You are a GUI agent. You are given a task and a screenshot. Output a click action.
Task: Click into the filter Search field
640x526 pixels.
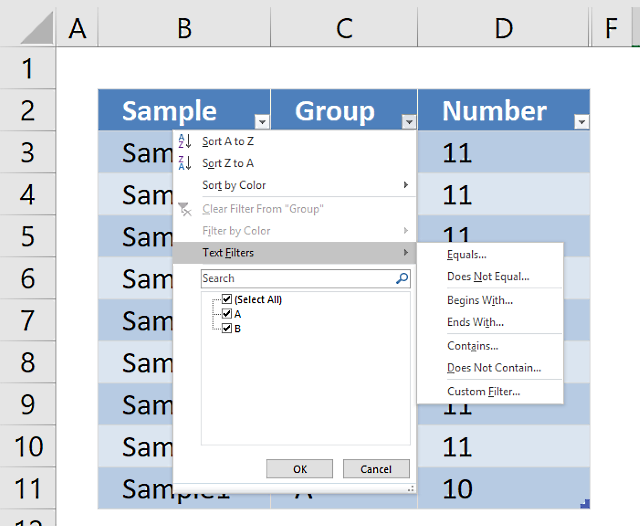click(x=296, y=279)
